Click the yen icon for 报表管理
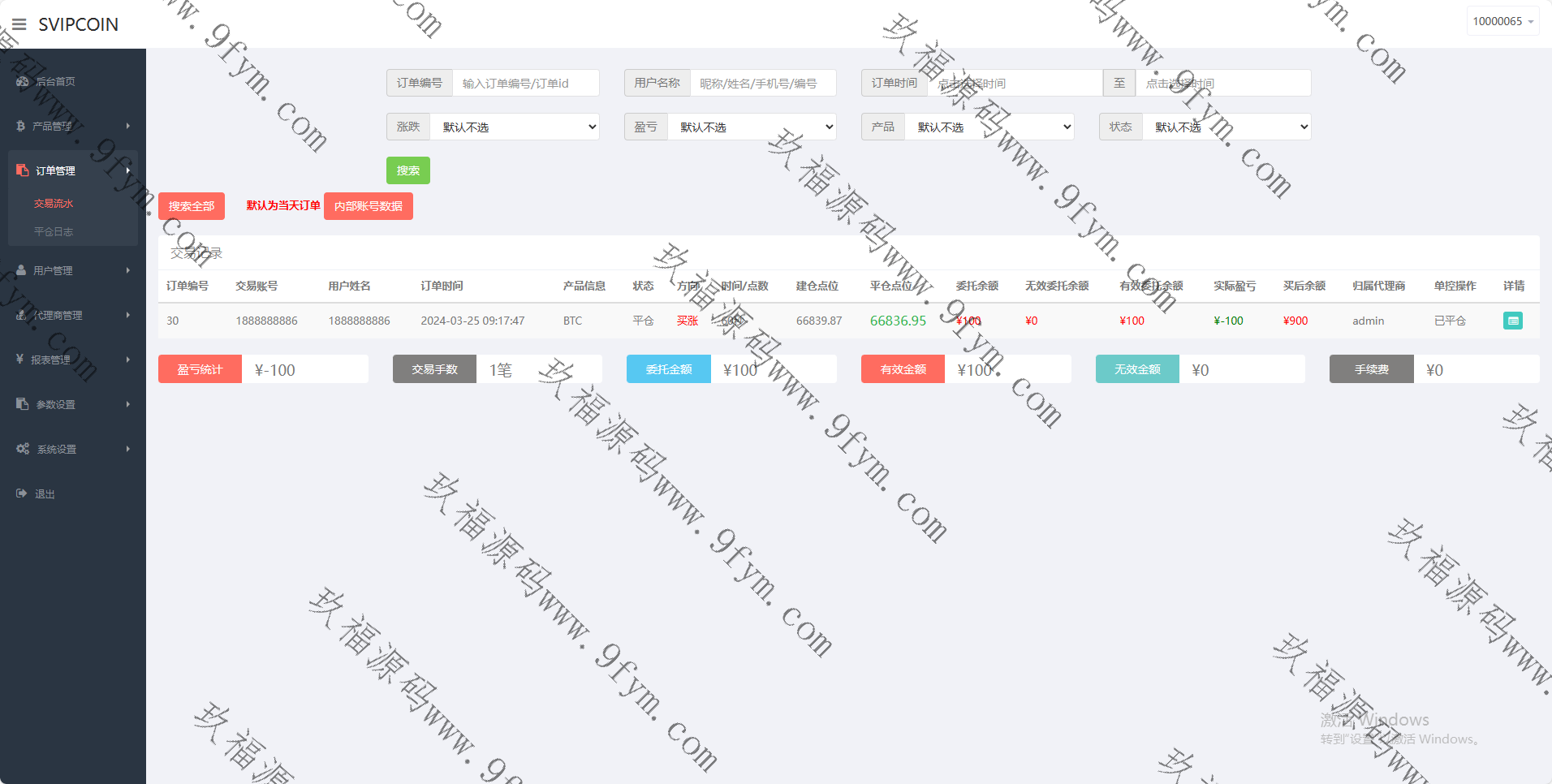Viewport: 1552px width, 784px height. (x=20, y=359)
